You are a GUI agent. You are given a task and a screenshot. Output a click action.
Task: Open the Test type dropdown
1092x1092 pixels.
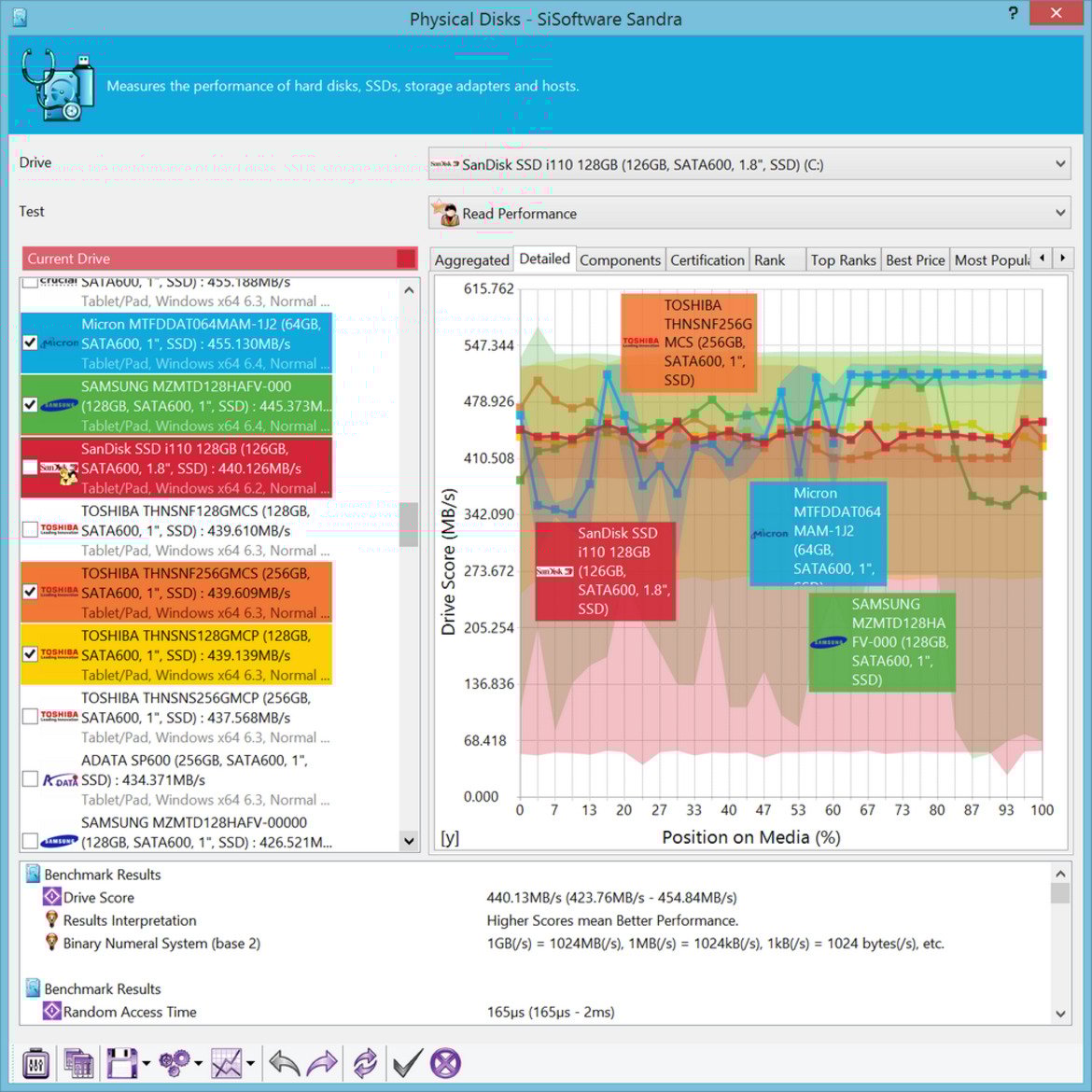(750, 213)
